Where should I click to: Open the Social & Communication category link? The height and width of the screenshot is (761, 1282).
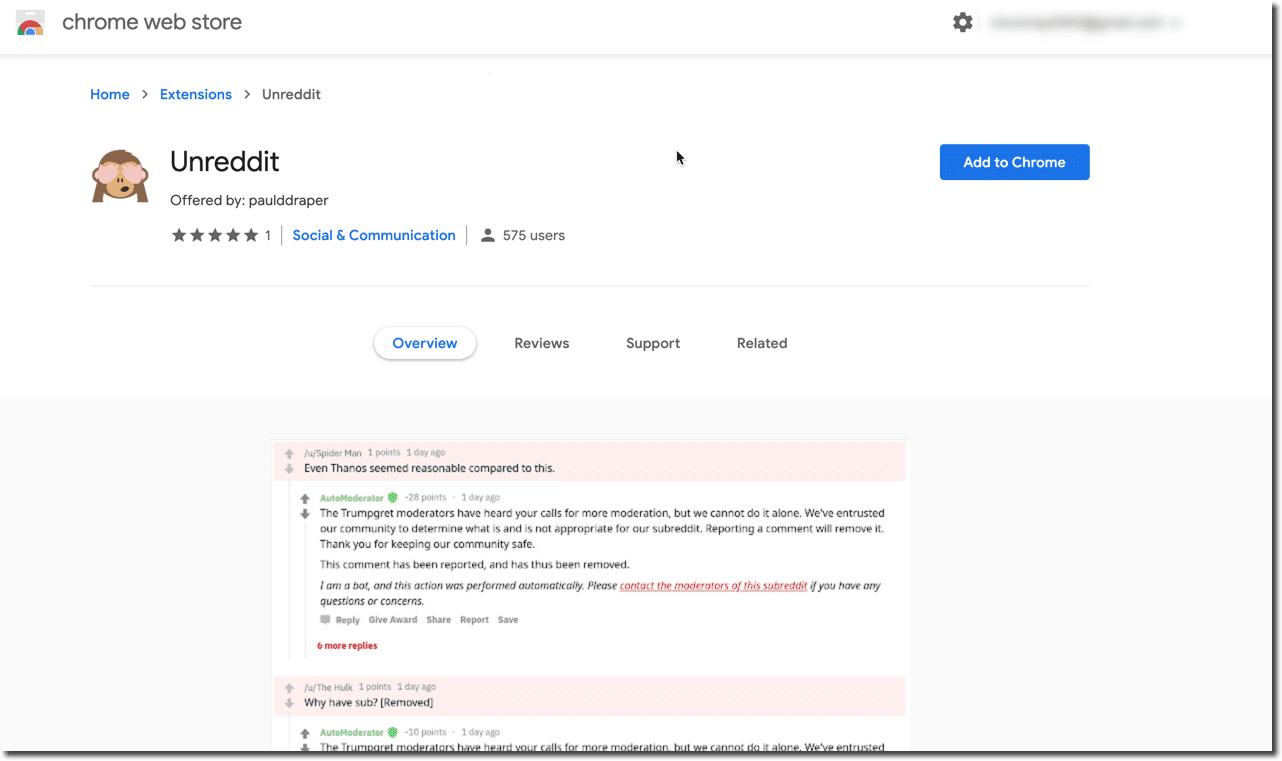pyautogui.click(x=374, y=235)
